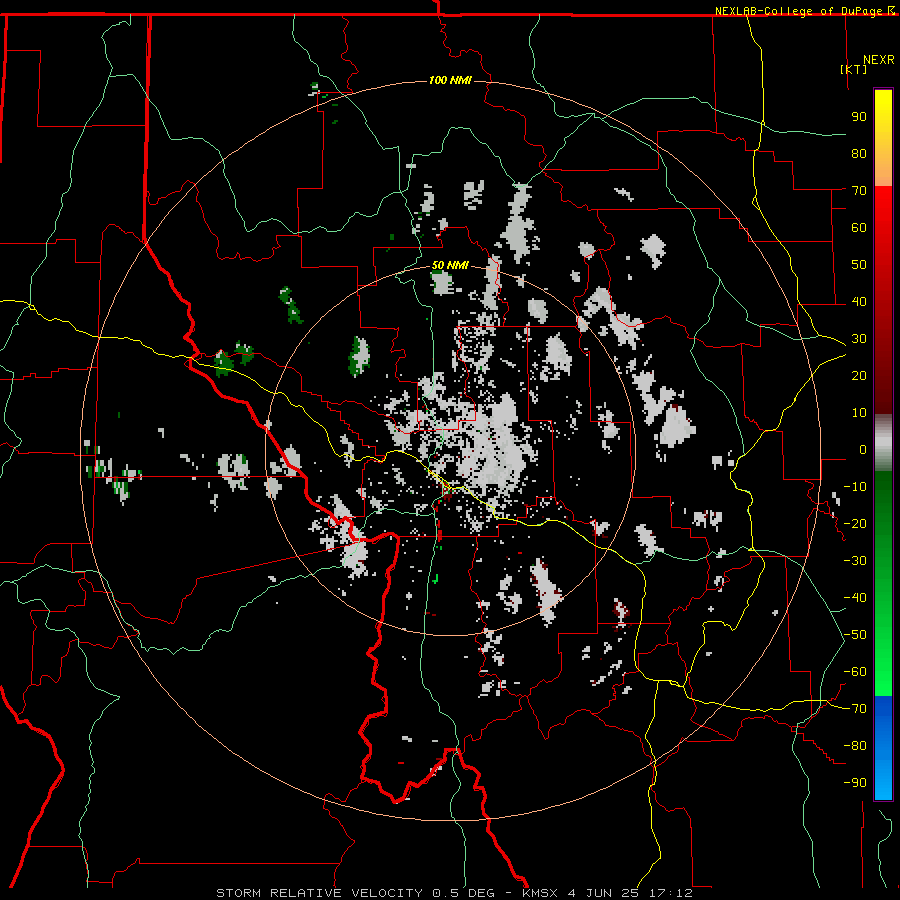900x900 pixels.
Task: Click the -10 value on velocity scale
Action: [x=855, y=487]
